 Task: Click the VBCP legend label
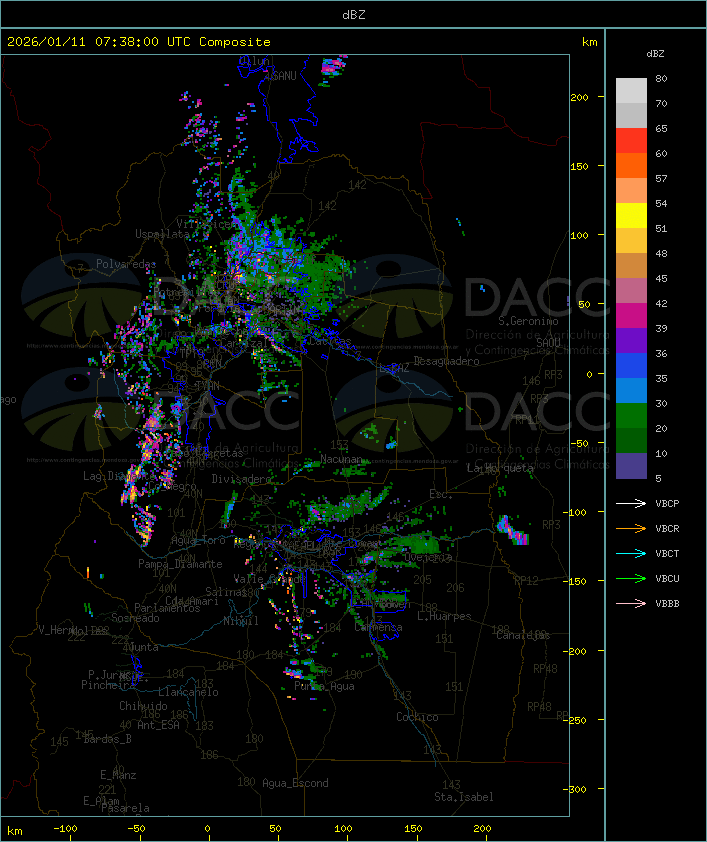point(667,504)
